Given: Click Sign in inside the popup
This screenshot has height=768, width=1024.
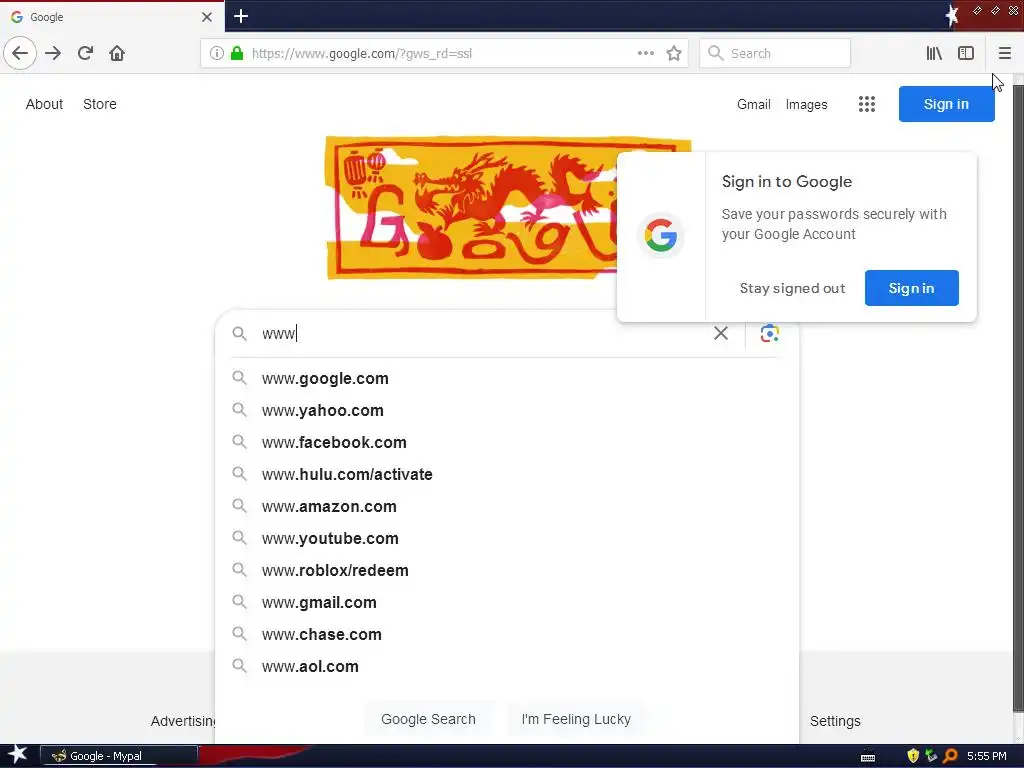Looking at the screenshot, I should (911, 288).
